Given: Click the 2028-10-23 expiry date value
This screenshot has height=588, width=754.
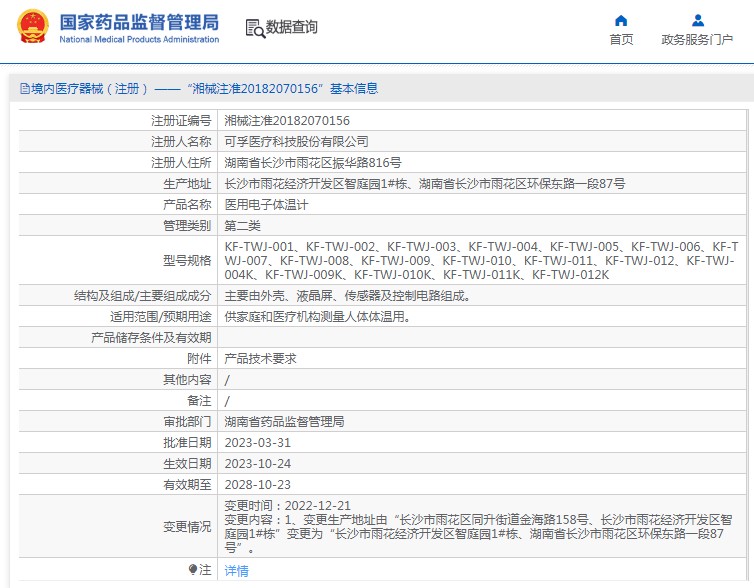Looking at the screenshot, I should [257, 484].
